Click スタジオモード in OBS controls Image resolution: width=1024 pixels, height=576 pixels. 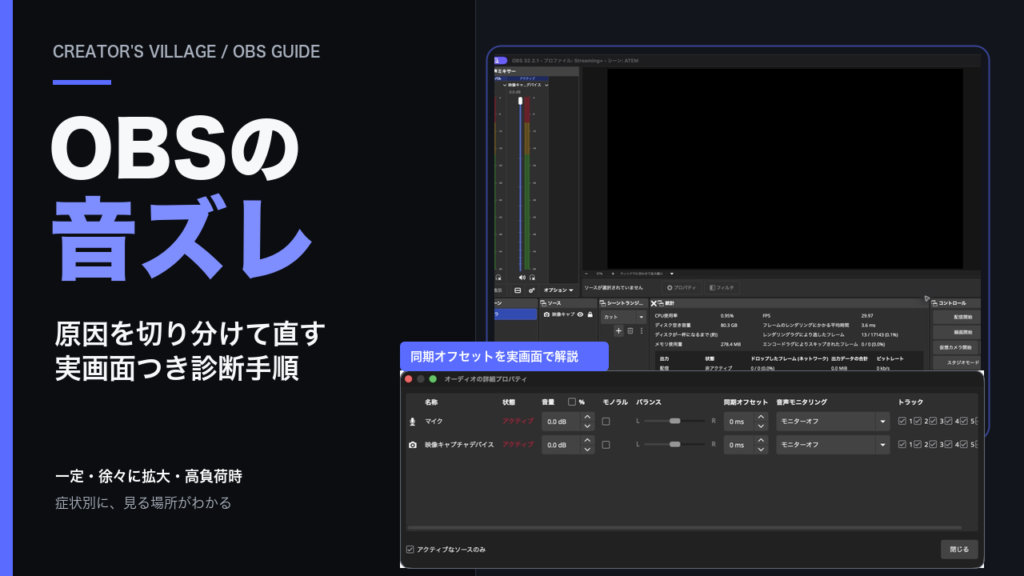pyautogui.click(x=957, y=362)
